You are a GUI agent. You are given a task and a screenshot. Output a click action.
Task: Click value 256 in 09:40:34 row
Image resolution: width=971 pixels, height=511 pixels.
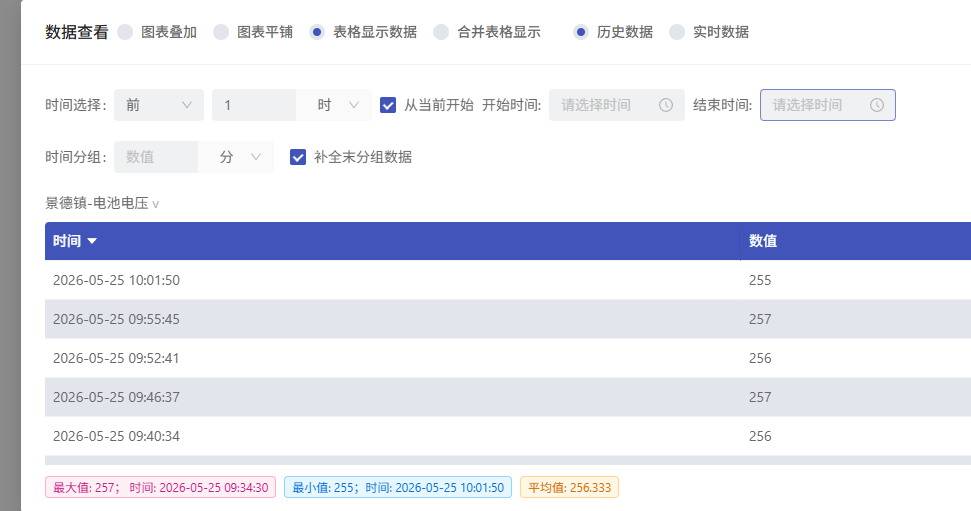pos(760,437)
